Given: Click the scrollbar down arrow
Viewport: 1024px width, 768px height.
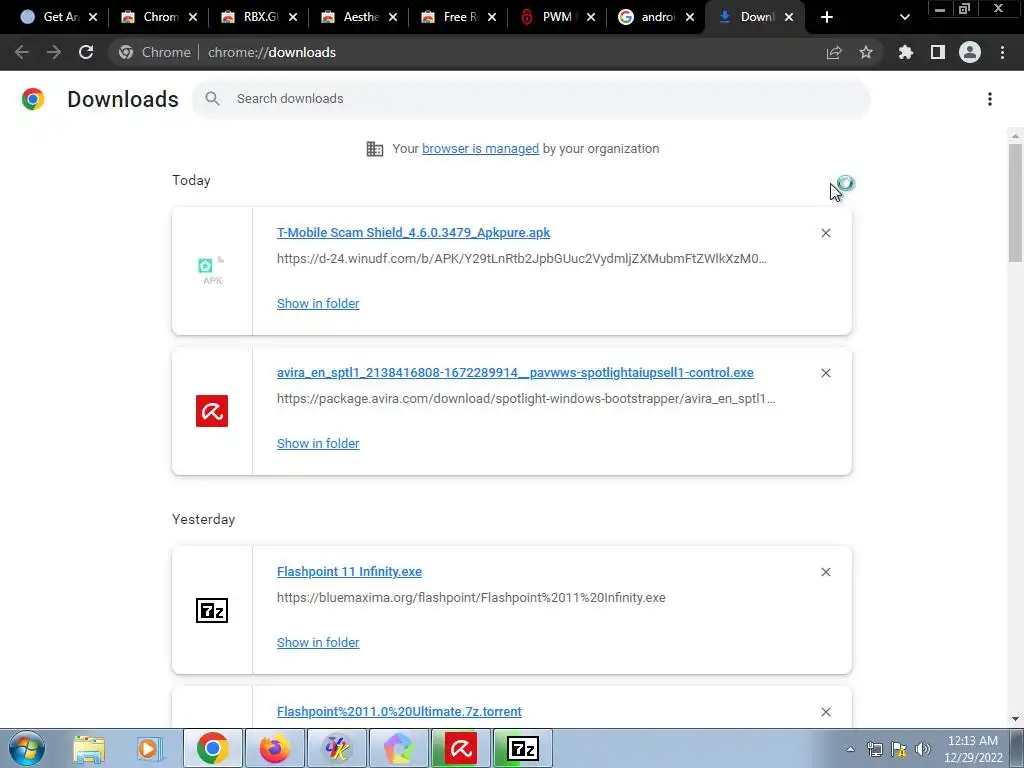Looking at the screenshot, I should point(1015,719).
